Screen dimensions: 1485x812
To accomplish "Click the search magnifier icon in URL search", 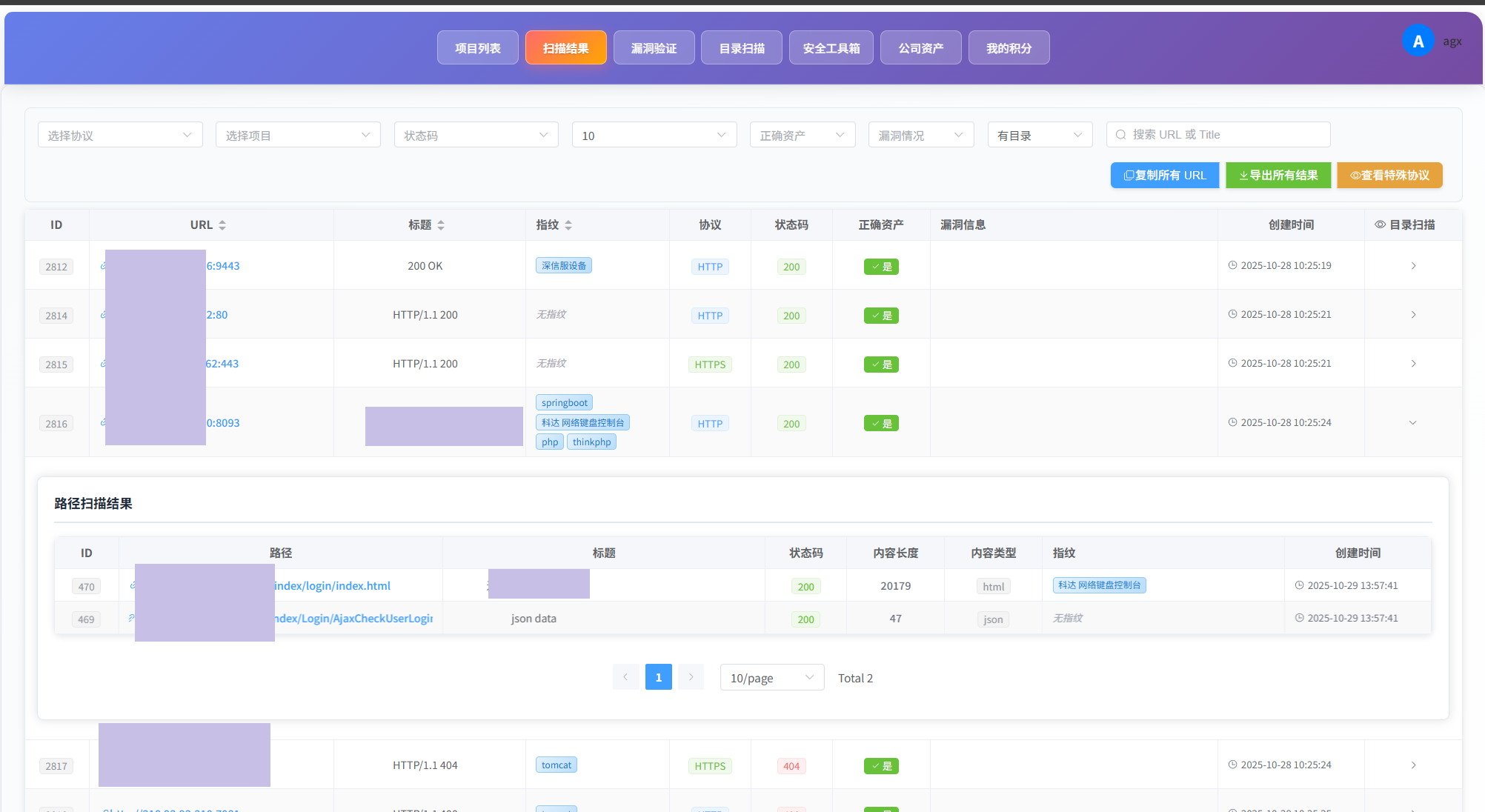I will coord(1120,135).
